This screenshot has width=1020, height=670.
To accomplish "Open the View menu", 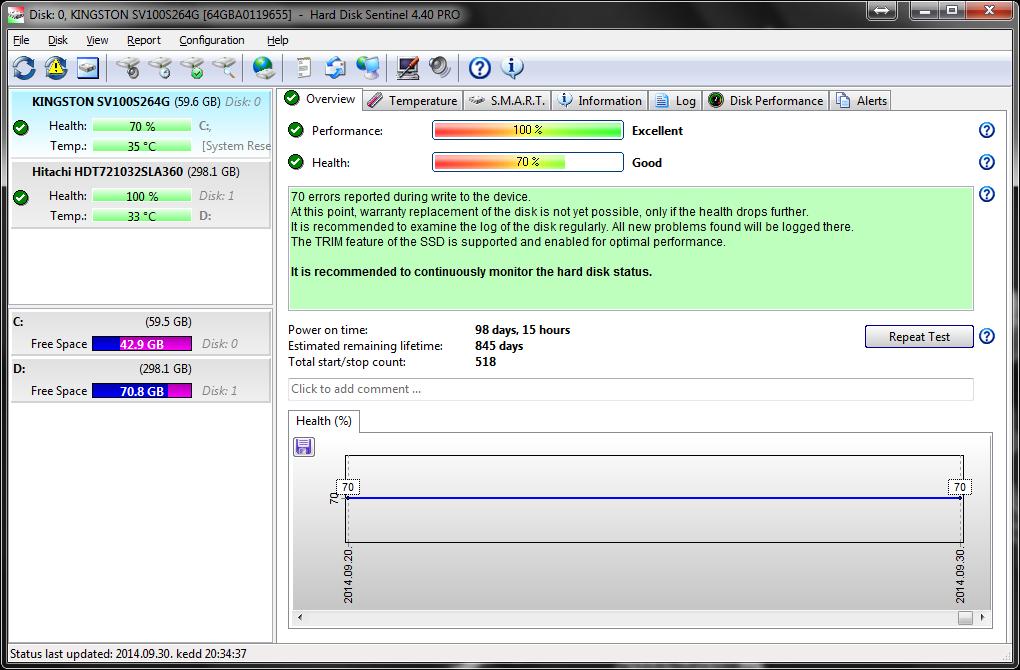I will pyautogui.click(x=97, y=40).
